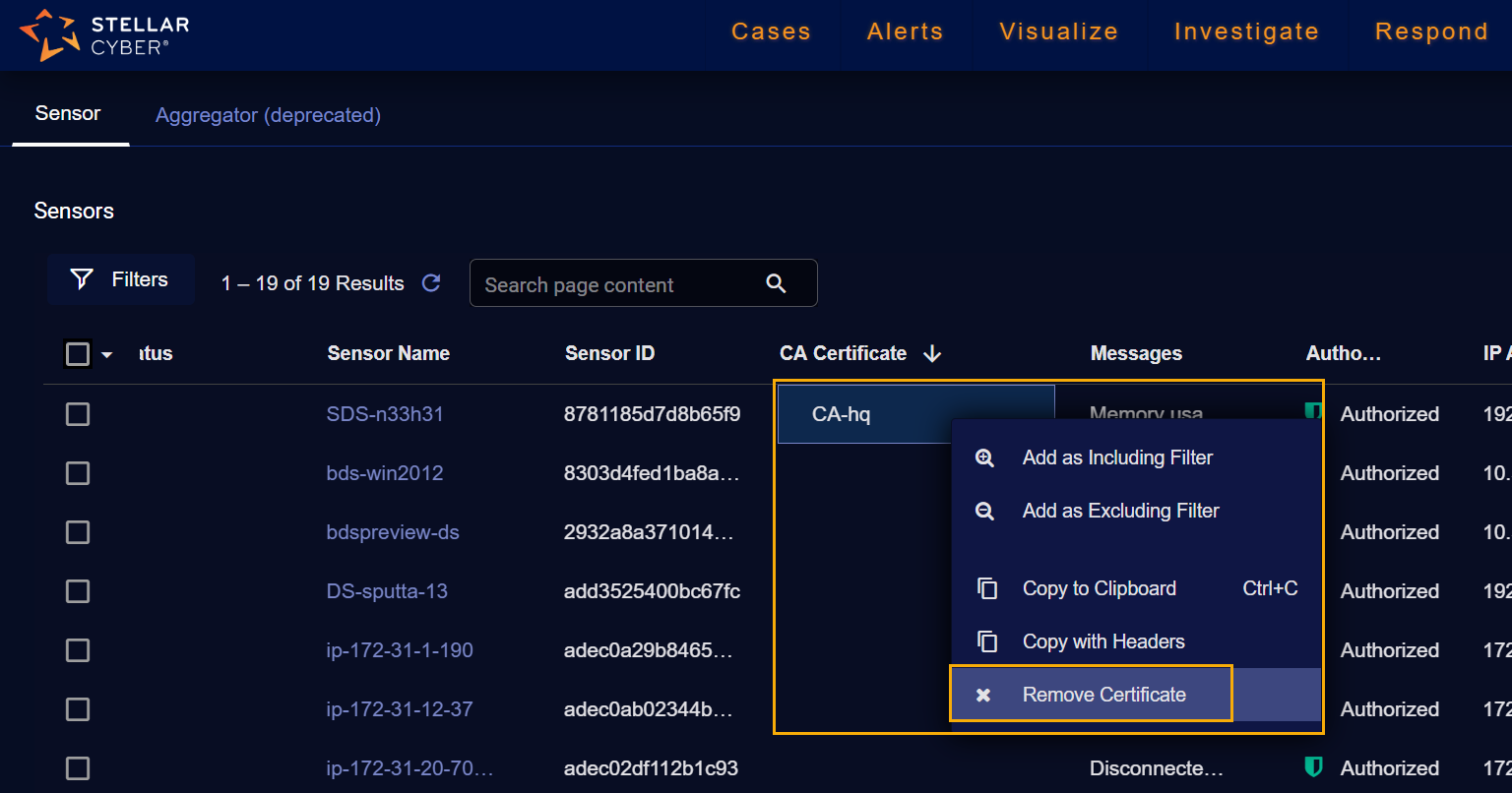Open the bdspreview-ds sensor link

(393, 532)
